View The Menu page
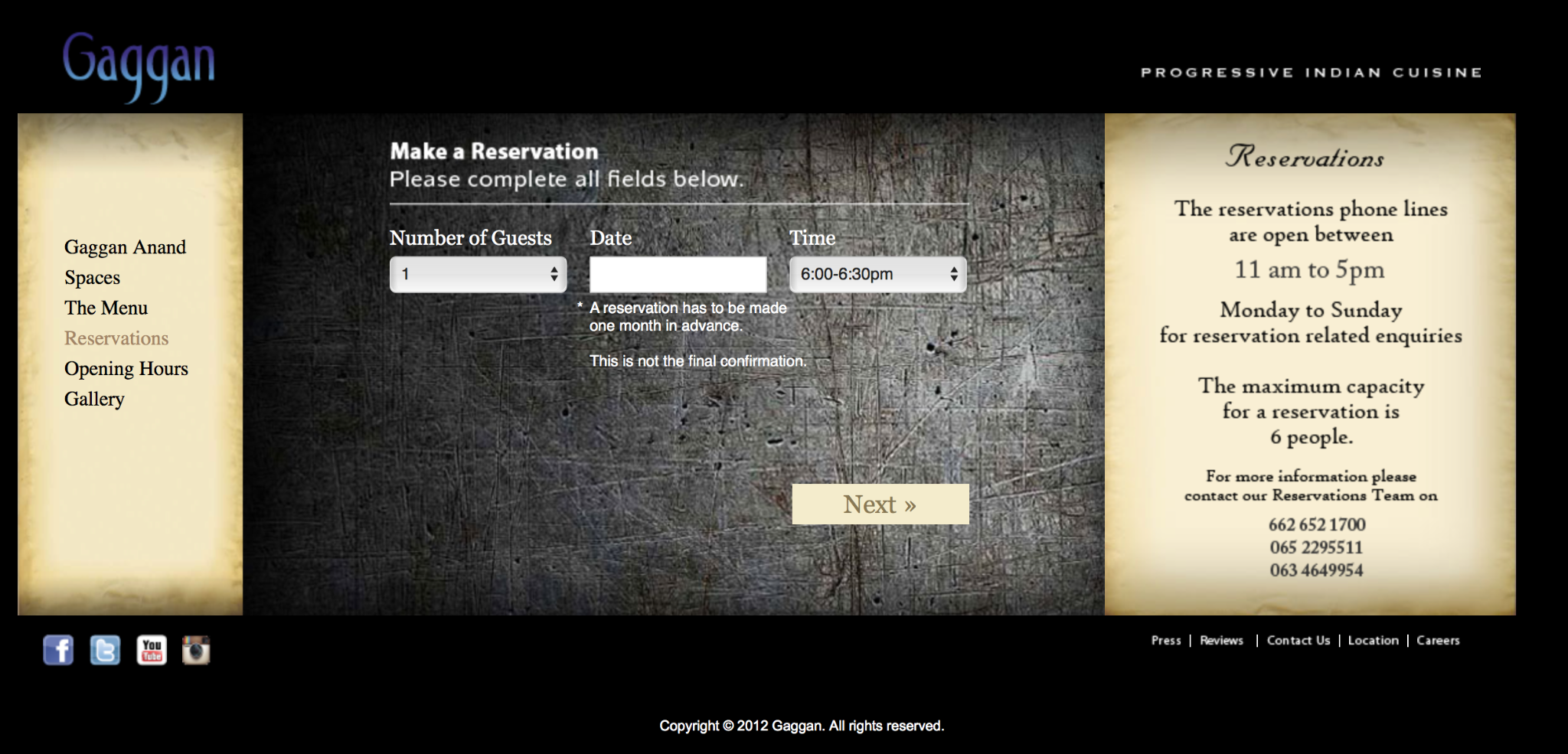1568x754 pixels. coord(106,308)
